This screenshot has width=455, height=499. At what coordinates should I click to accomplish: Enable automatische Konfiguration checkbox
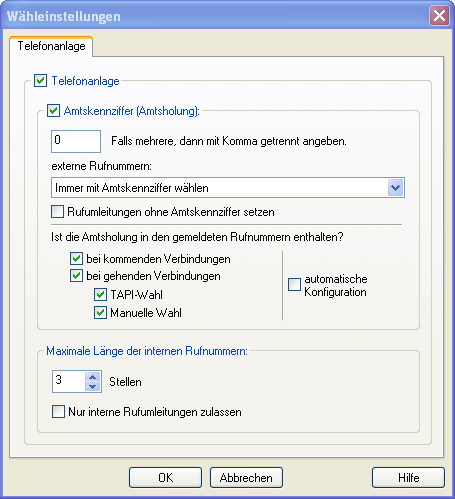[294, 285]
